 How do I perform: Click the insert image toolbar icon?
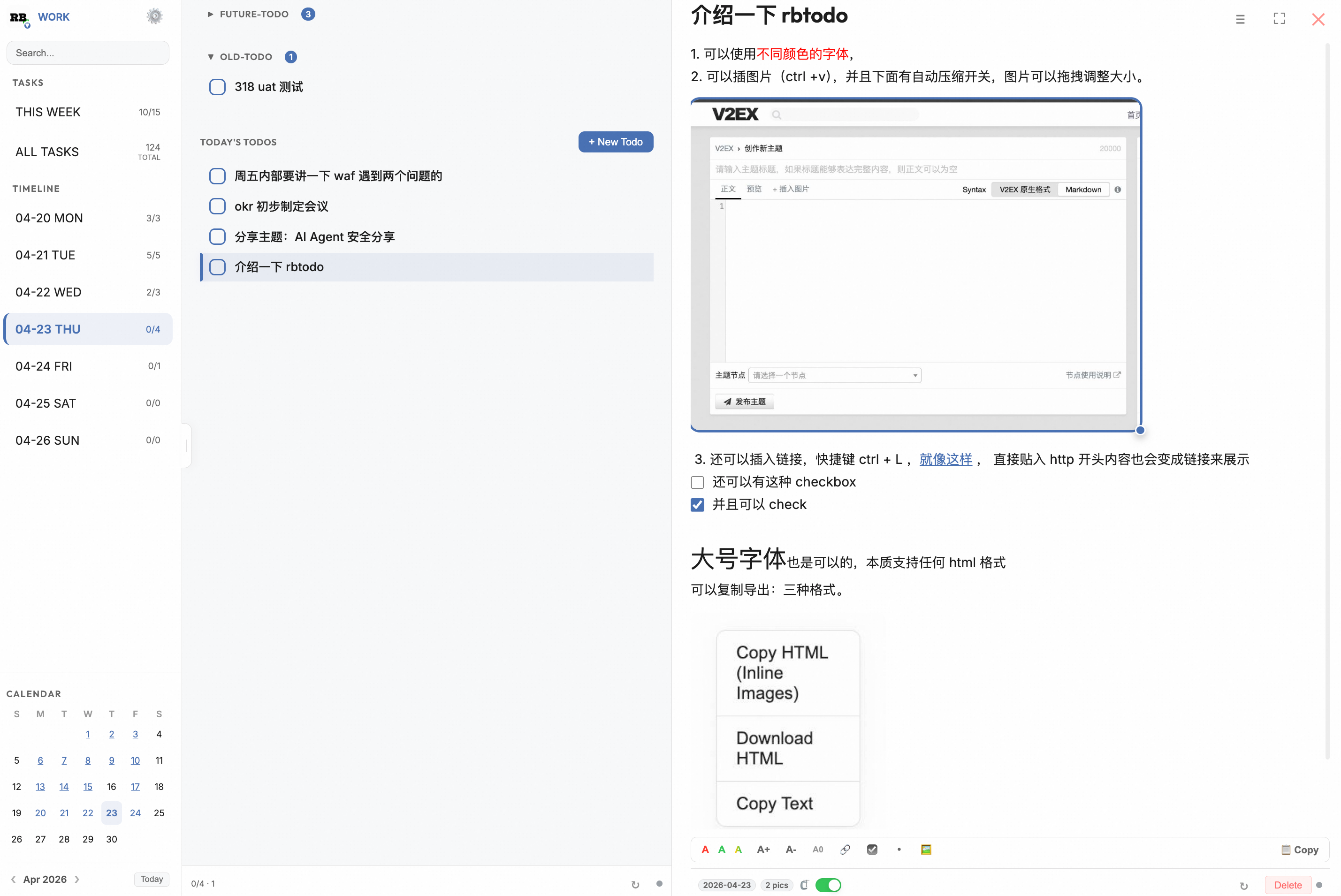click(x=926, y=850)
